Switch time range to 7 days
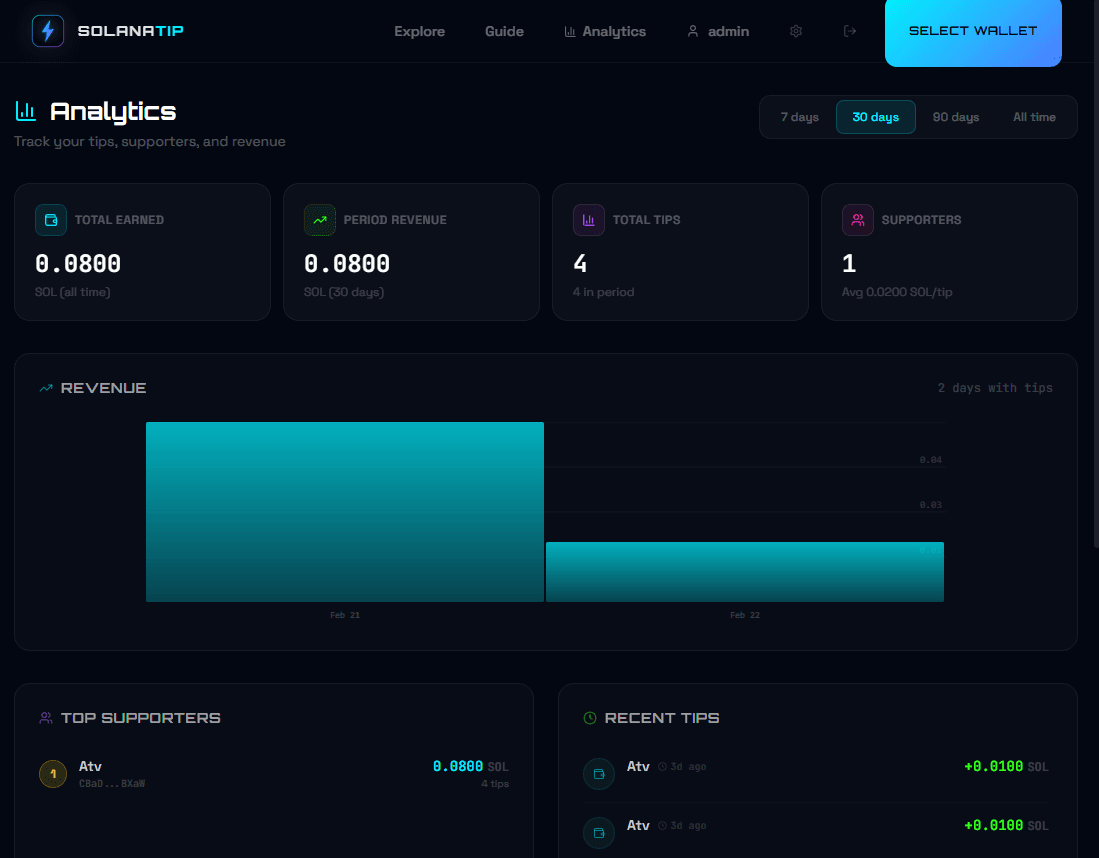Image resolution: width=1099 pixels, height=858 pixels. (x=799, y=117)
